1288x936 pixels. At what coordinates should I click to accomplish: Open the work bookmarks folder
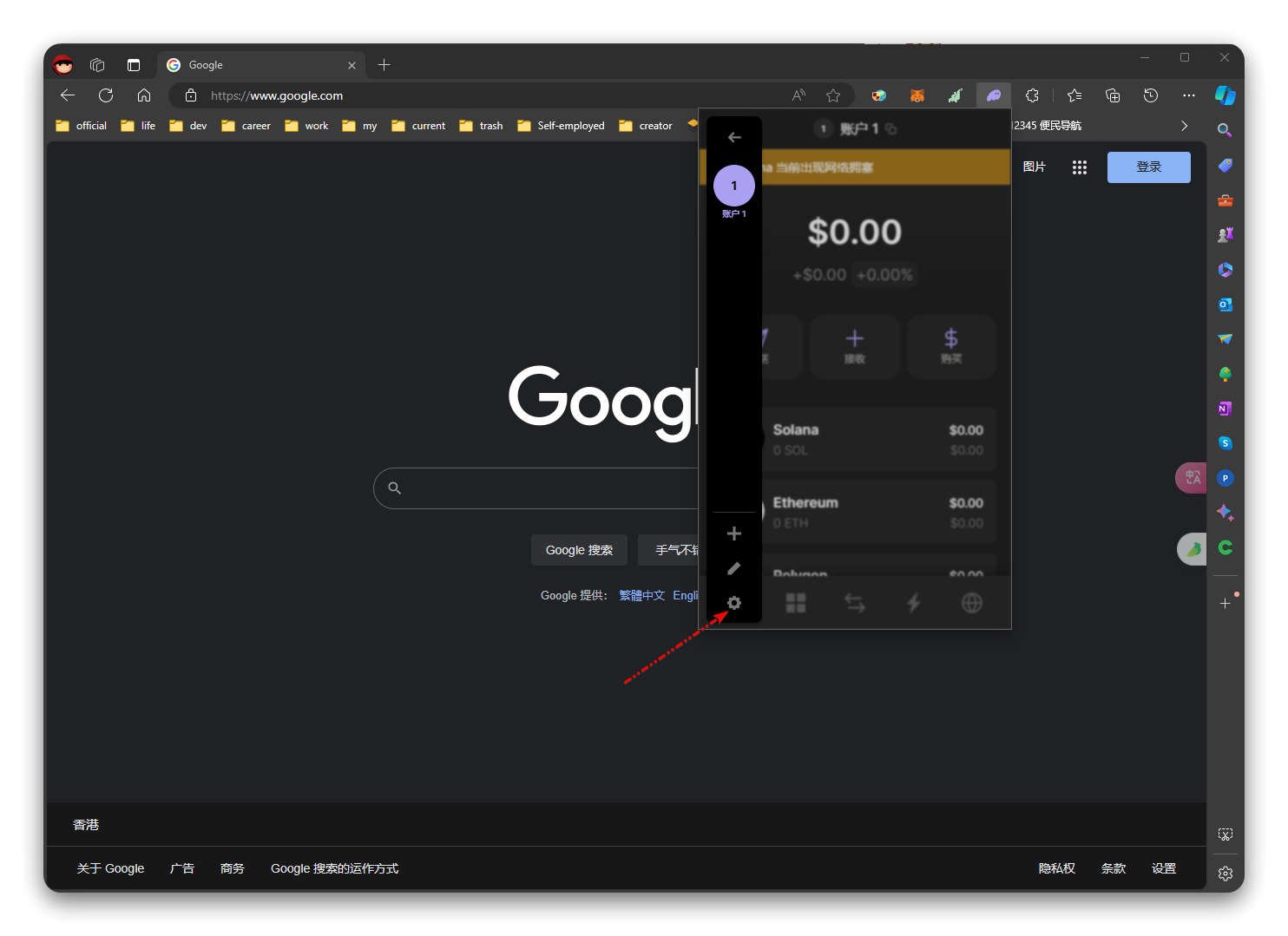[306, 126]
